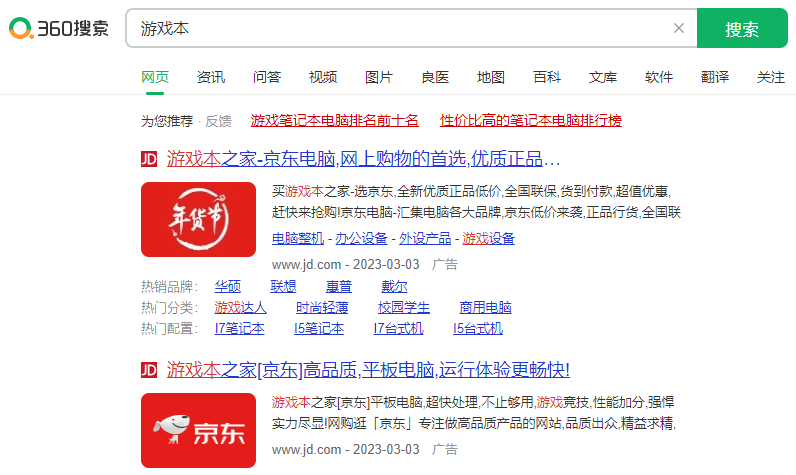This screenshot has width=796, height=475.
Task: Open result 游戏本之家[京东]高品质,平板电脑
Action: [x=368, y=369]
